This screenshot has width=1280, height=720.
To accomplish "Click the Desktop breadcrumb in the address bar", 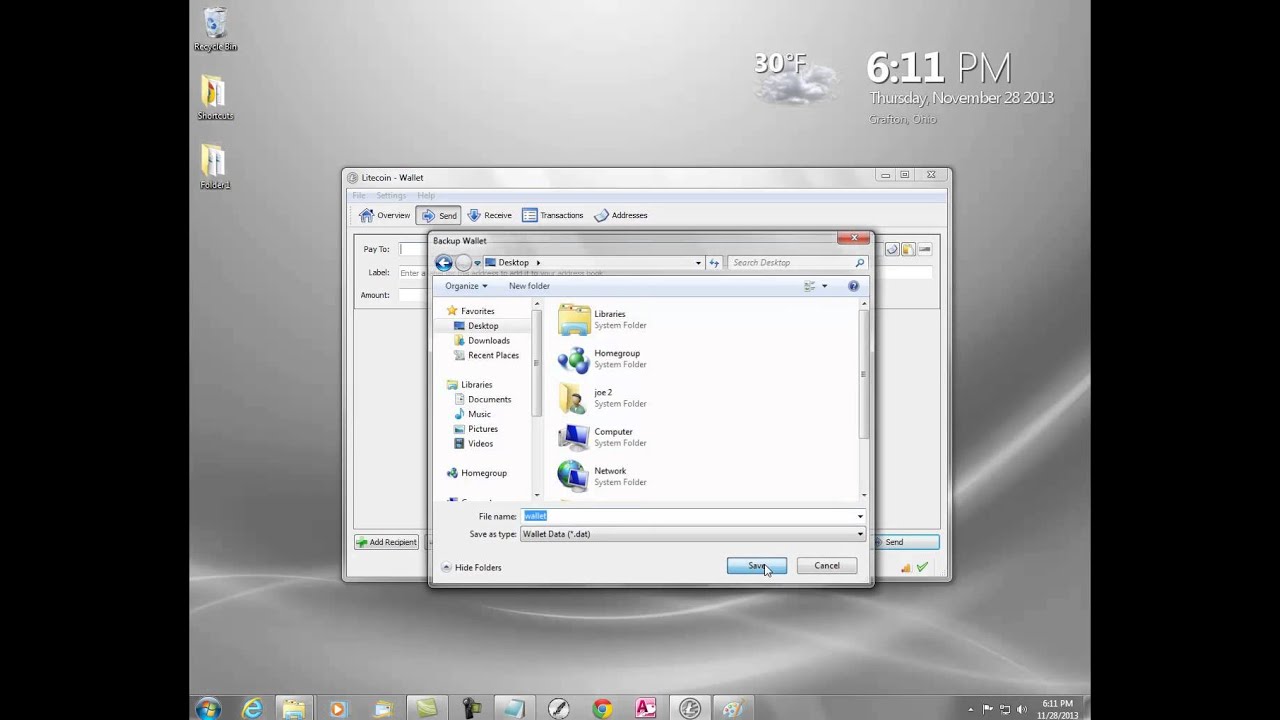I will coord(514,263).
